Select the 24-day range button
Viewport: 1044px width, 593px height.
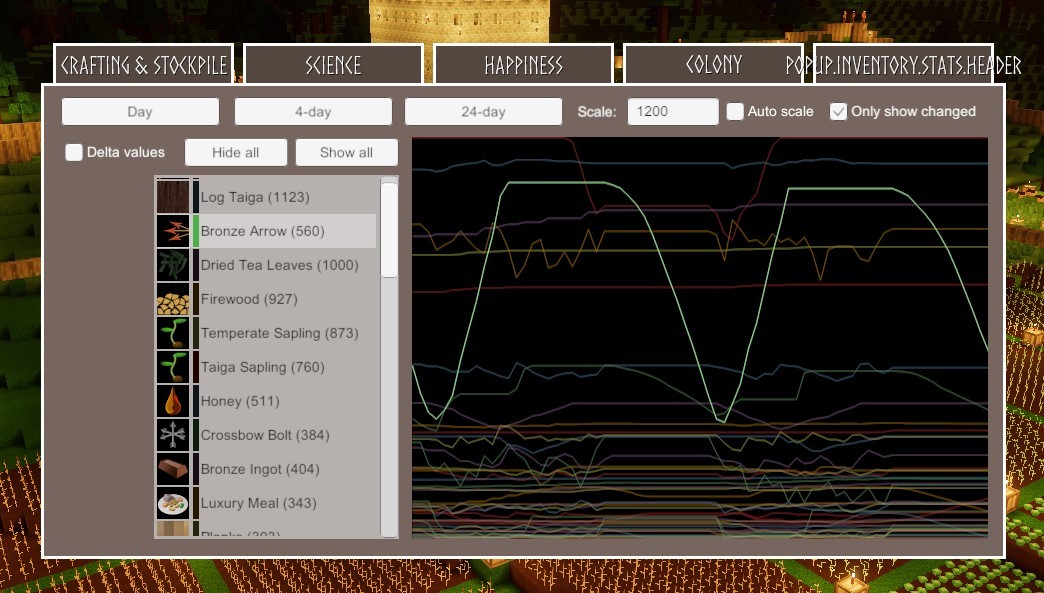[483, 111]
